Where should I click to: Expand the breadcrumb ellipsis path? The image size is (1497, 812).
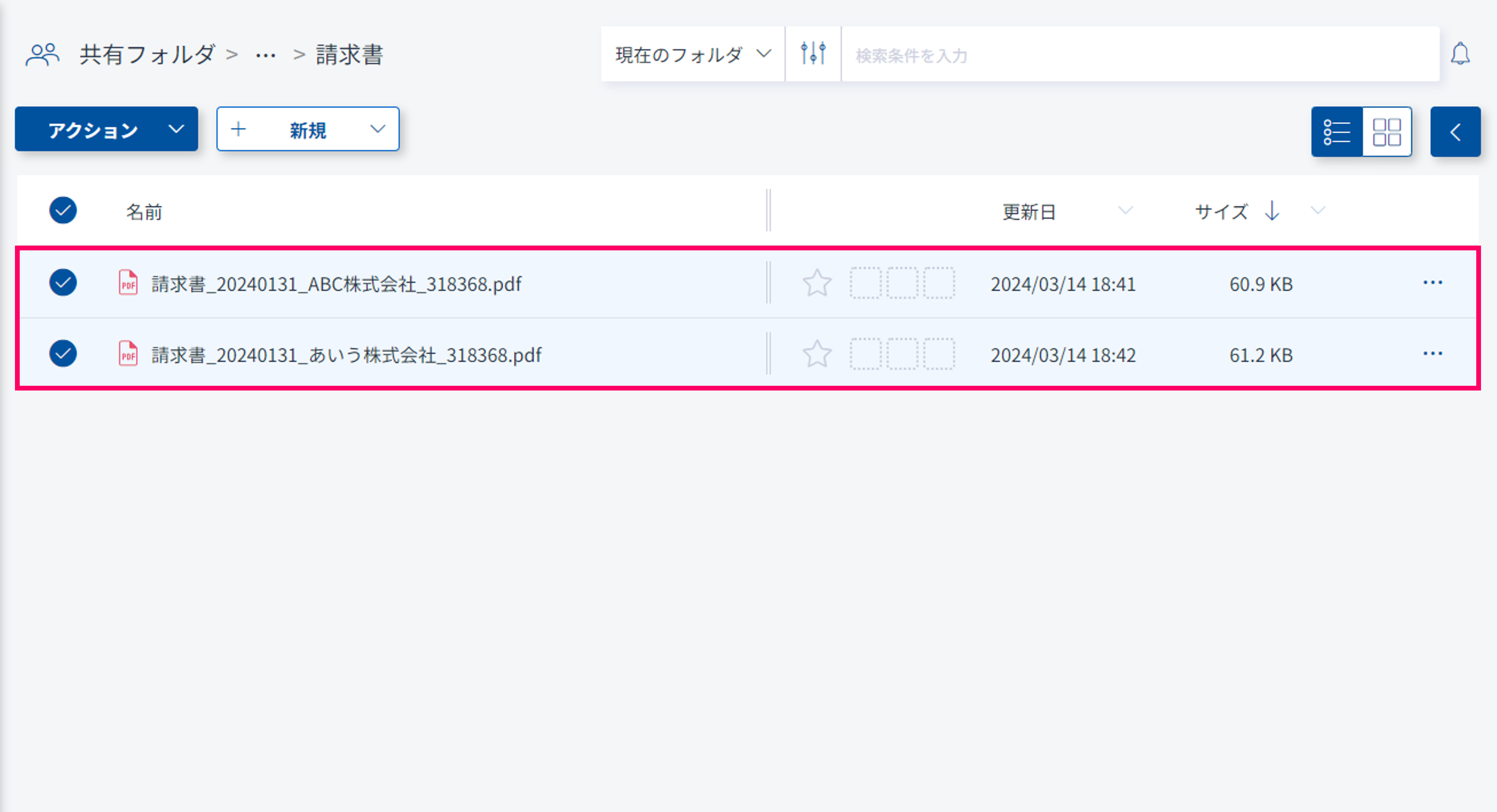[266, 56]
